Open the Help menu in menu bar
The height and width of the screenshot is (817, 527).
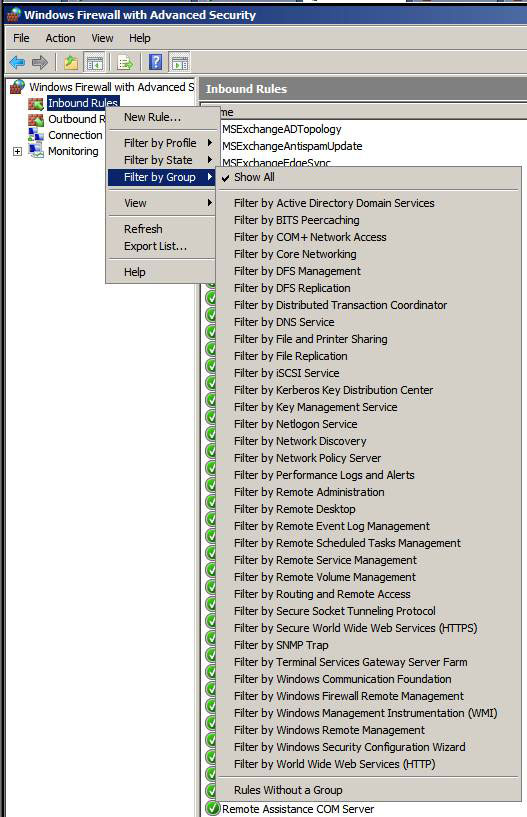click(x=140, y=38)
